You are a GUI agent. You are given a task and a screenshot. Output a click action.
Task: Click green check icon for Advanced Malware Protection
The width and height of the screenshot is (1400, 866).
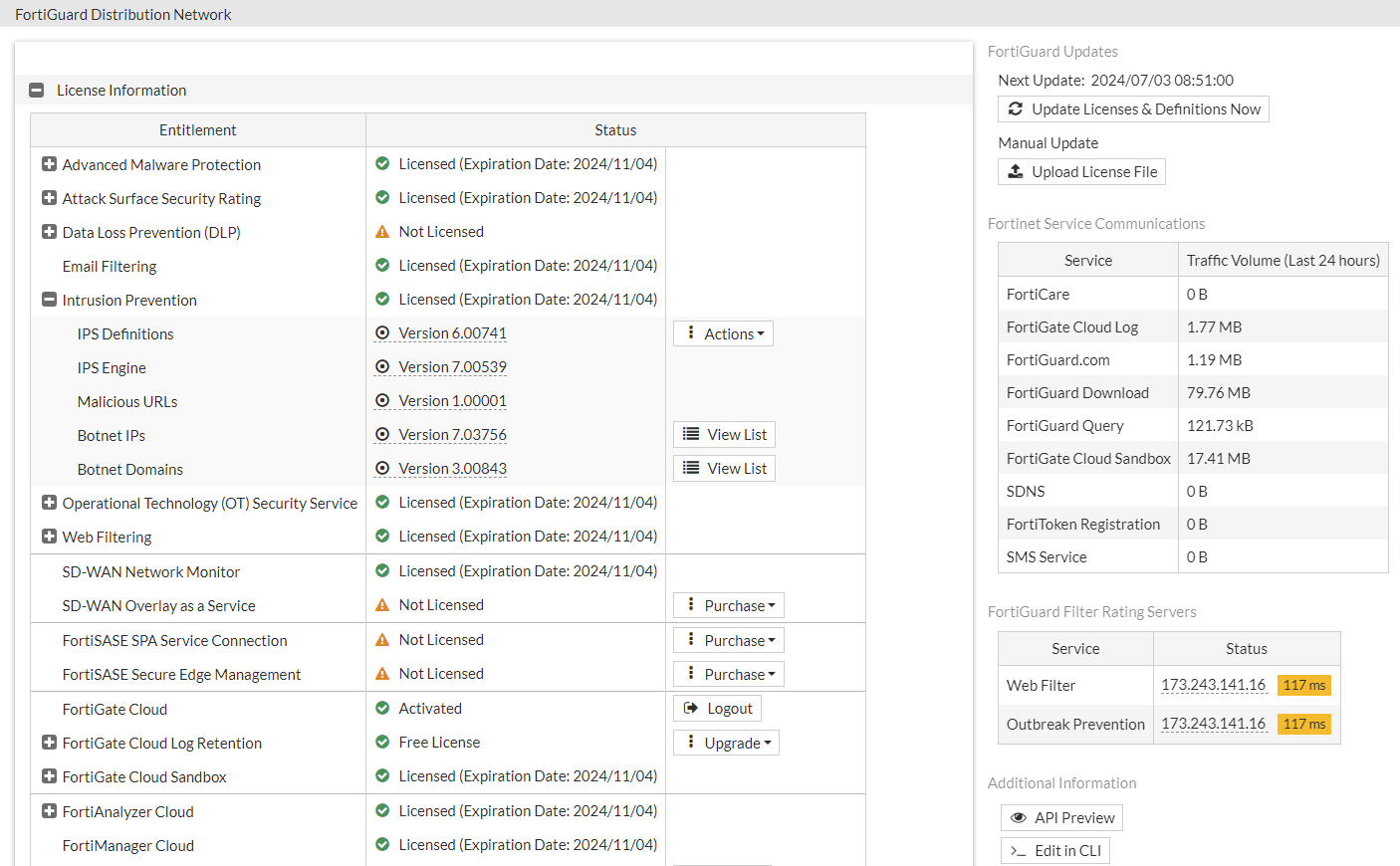(382, 164)
